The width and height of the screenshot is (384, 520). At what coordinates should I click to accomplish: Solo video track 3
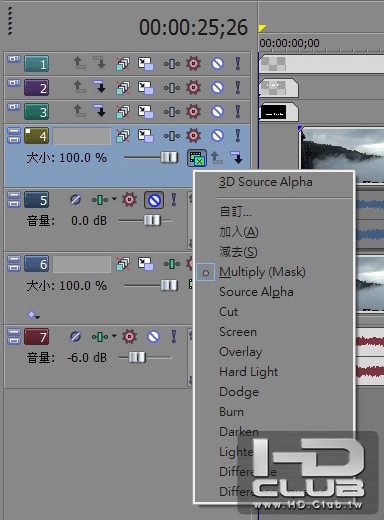coord(238,111)
